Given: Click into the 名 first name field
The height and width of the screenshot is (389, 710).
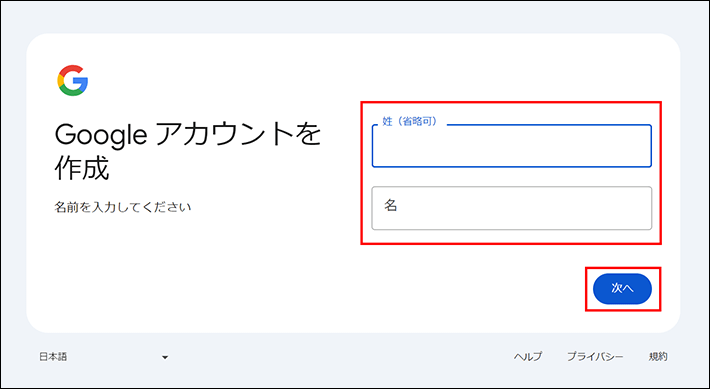Looking at the screenshot, I should coord(512,208).
